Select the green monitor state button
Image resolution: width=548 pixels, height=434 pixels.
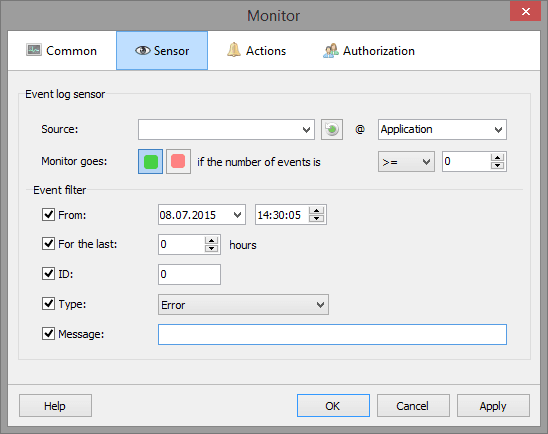pos(151,161)
